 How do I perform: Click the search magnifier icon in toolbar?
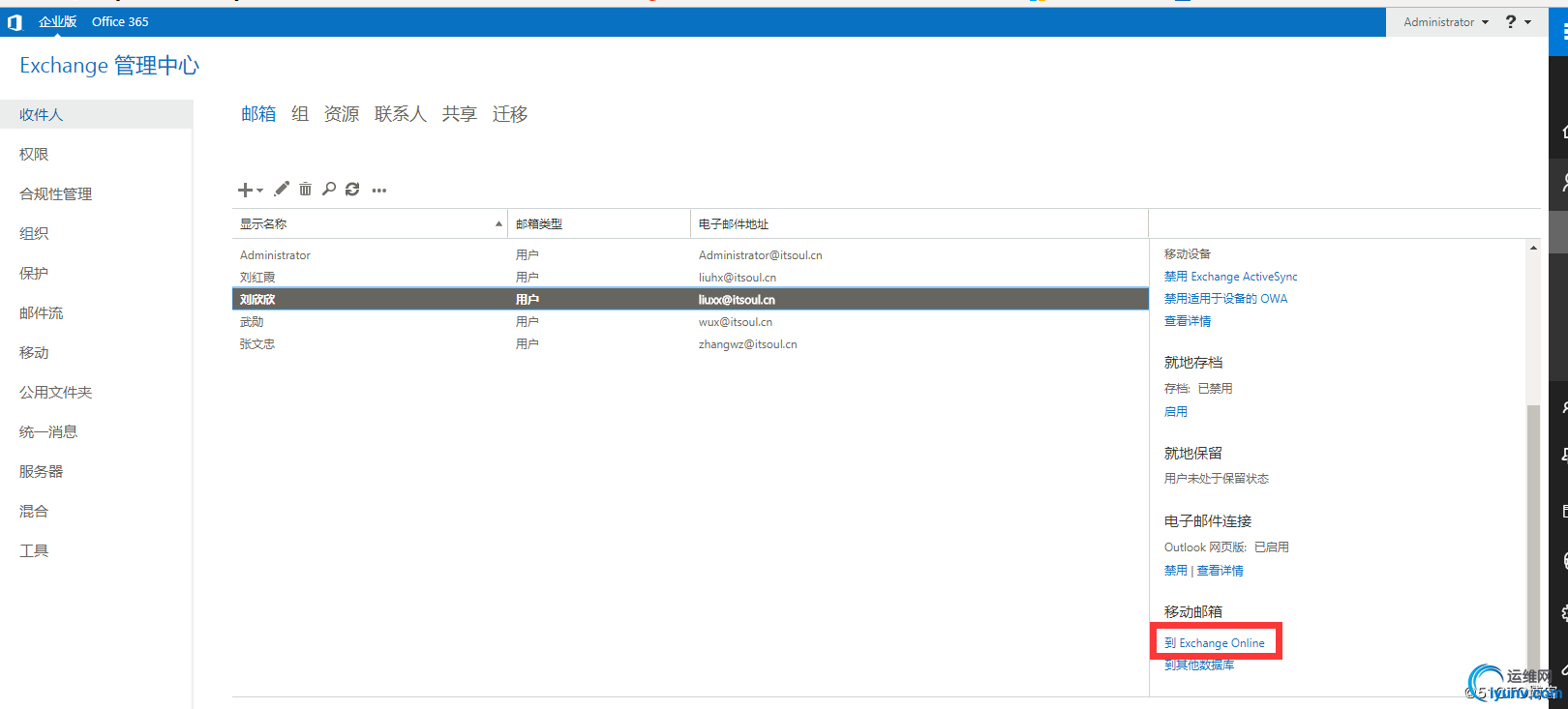pos(329,189)
